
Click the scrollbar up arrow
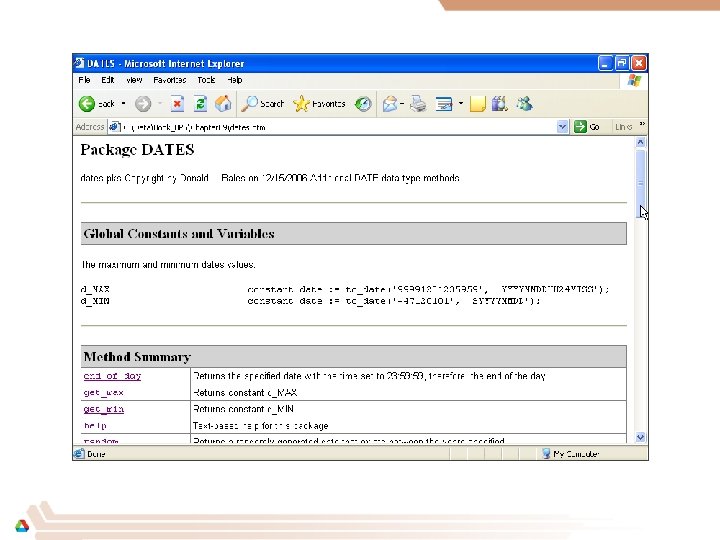click(641, 142)
